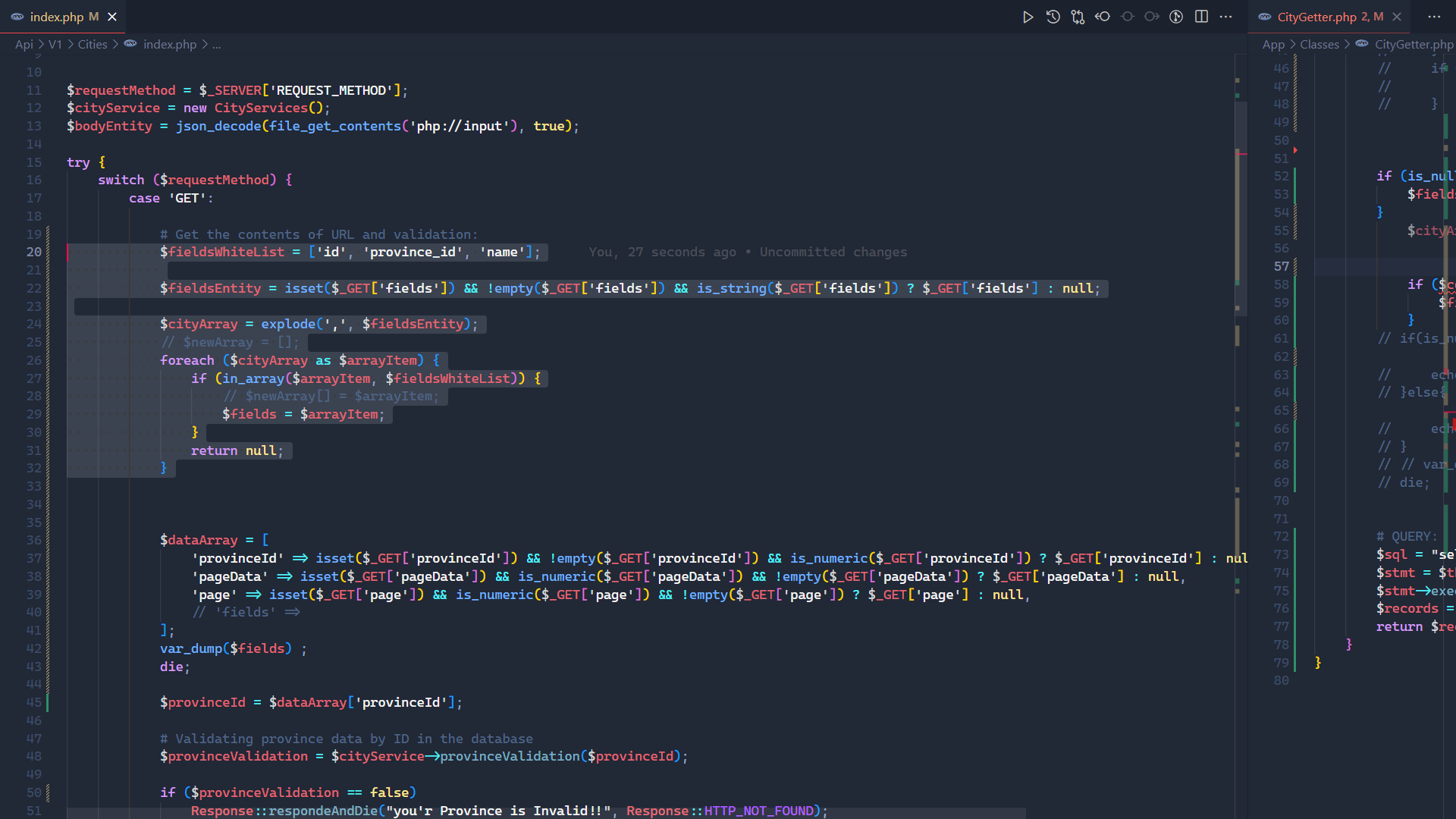
Task: Open more actions for index.php editor
Action: (1226, 17)
